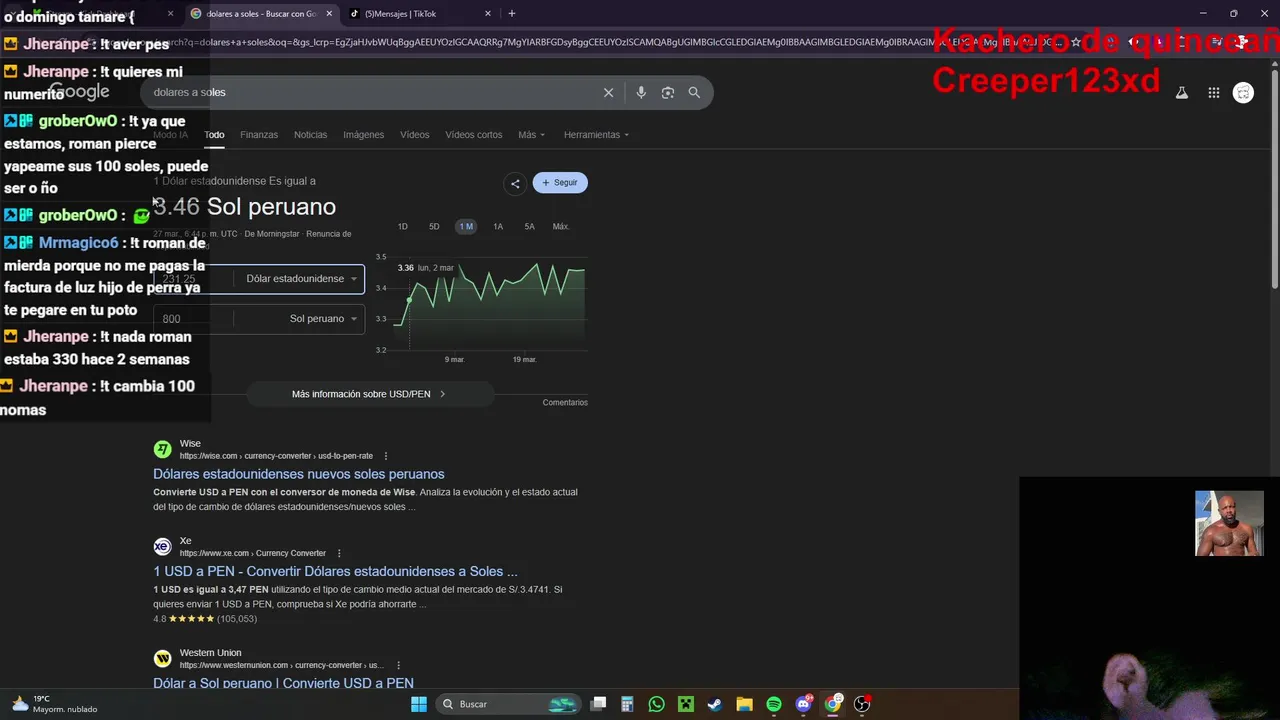The height and width of the screenshot is (720, 1280).
Task: Expand the Herramientas tools menu
Action: click(x=596, y=135)
